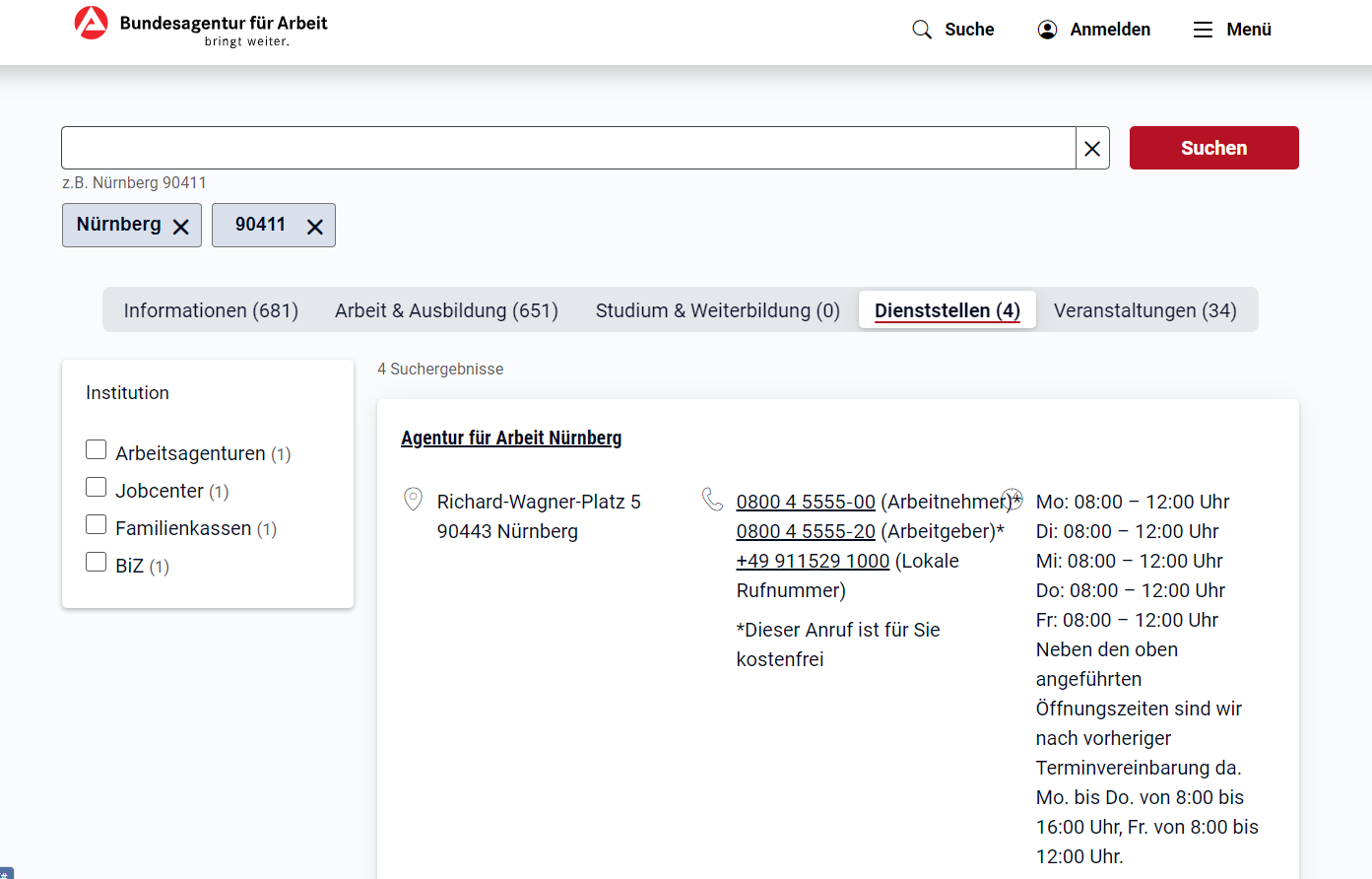Check the Arbeitsagenturen checkbox

coord(96,449)
